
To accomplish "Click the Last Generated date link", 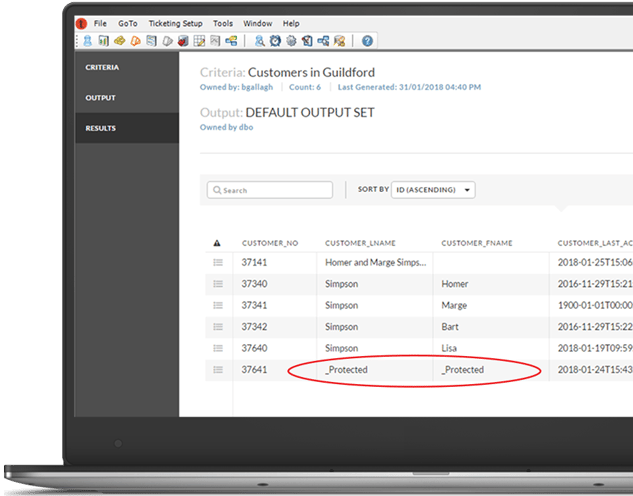I will pos(409,87).
